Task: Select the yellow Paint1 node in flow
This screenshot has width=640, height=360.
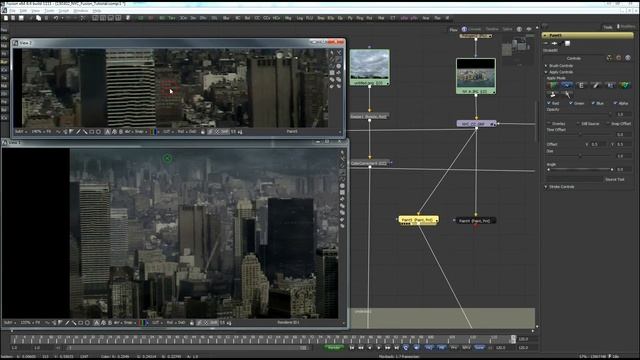Action: coord(418,220)
